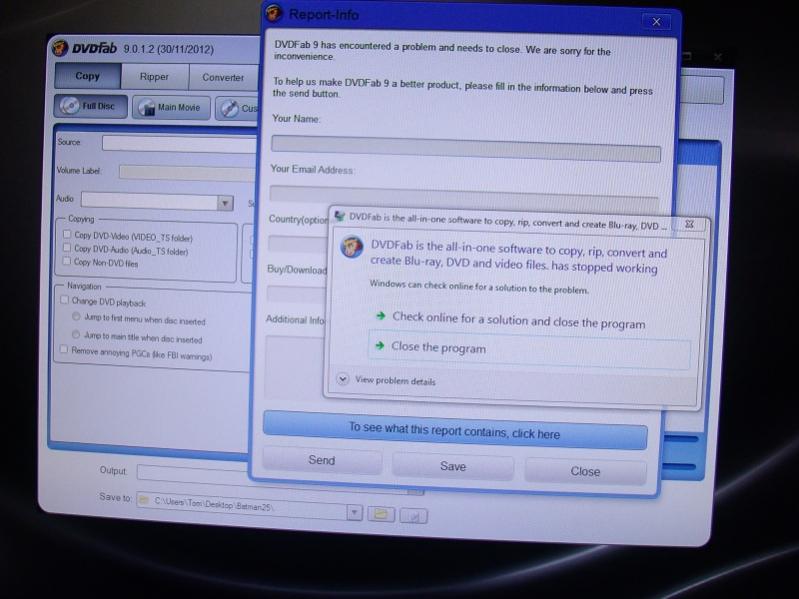This screenshot has height=599, width=799.
Task: Click the Send button in Report-Info
Action: 322,460
